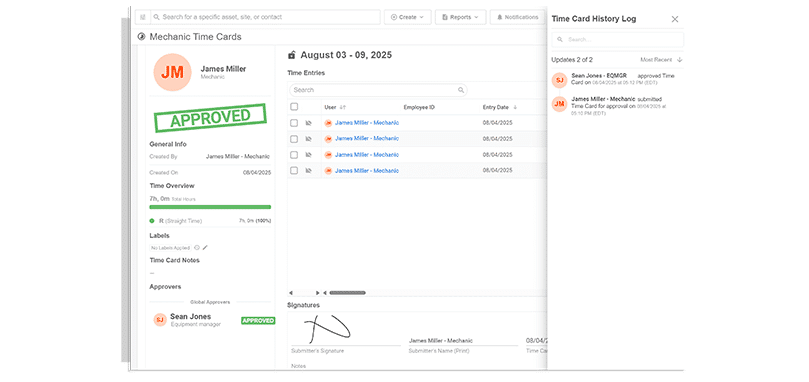Change the Most Recent sort order in history log
The width and height of the screenshot is (809, 382).
(x=661, y=60)
